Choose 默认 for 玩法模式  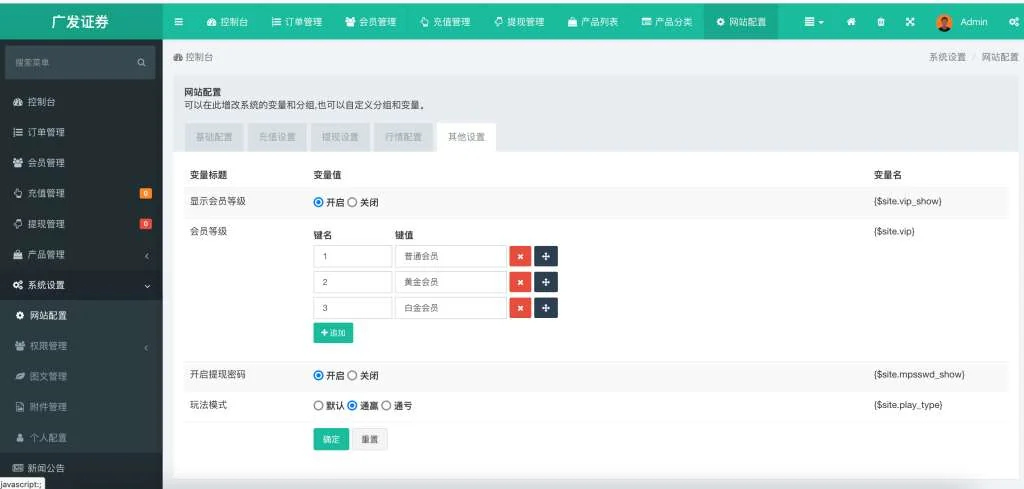(x=318, y=405)
